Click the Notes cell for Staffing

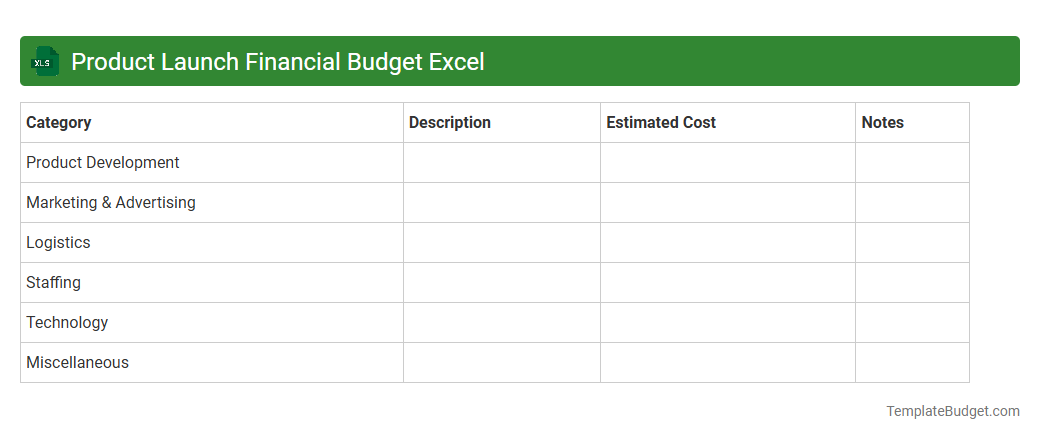point(913,283)
